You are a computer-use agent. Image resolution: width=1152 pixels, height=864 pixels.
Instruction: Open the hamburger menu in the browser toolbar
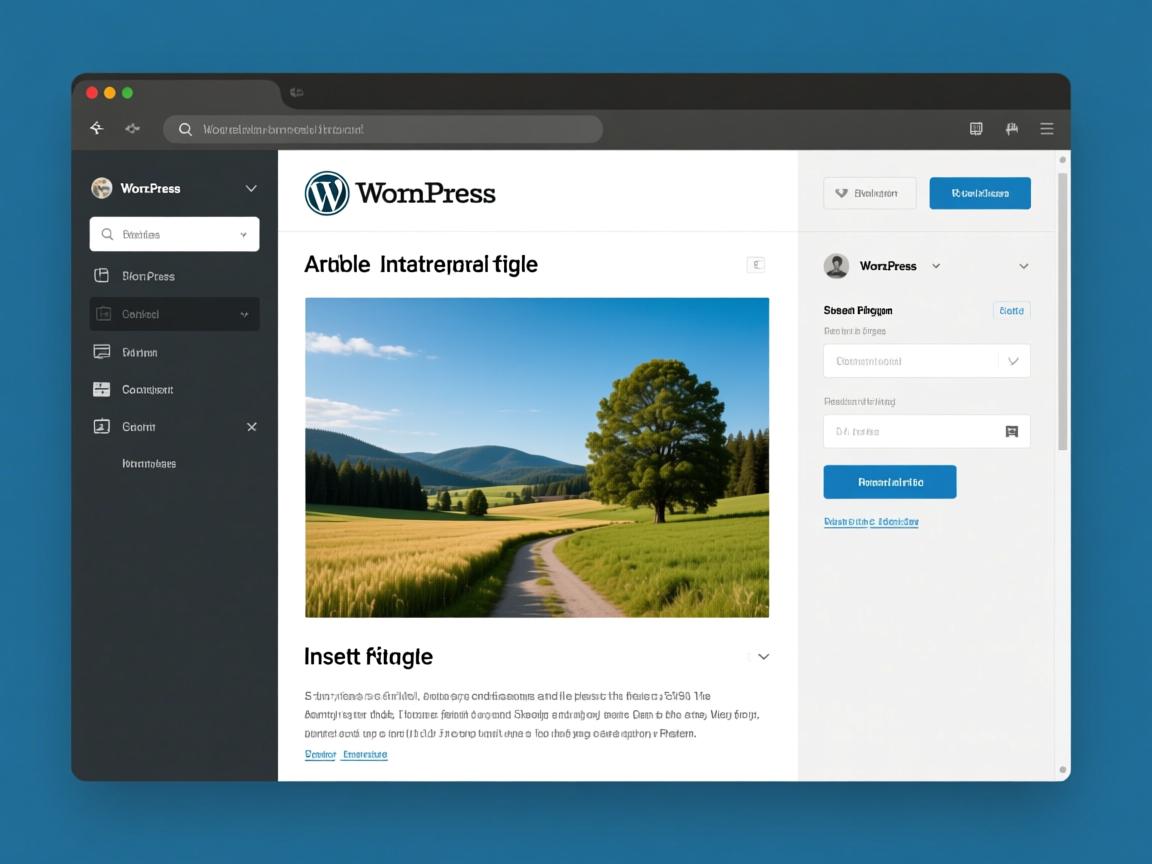[1046, 129]
